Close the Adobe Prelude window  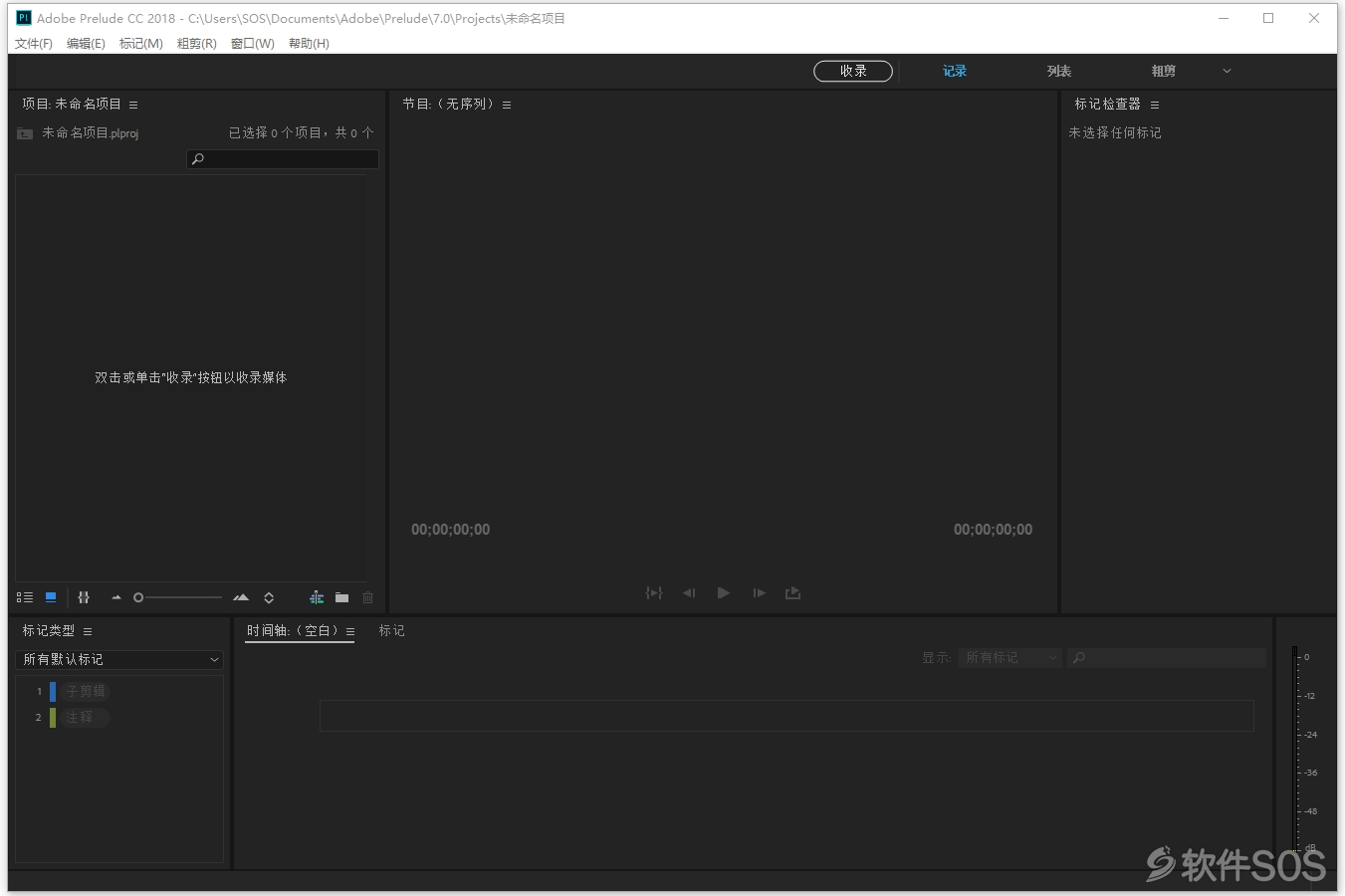[1314, 18]
